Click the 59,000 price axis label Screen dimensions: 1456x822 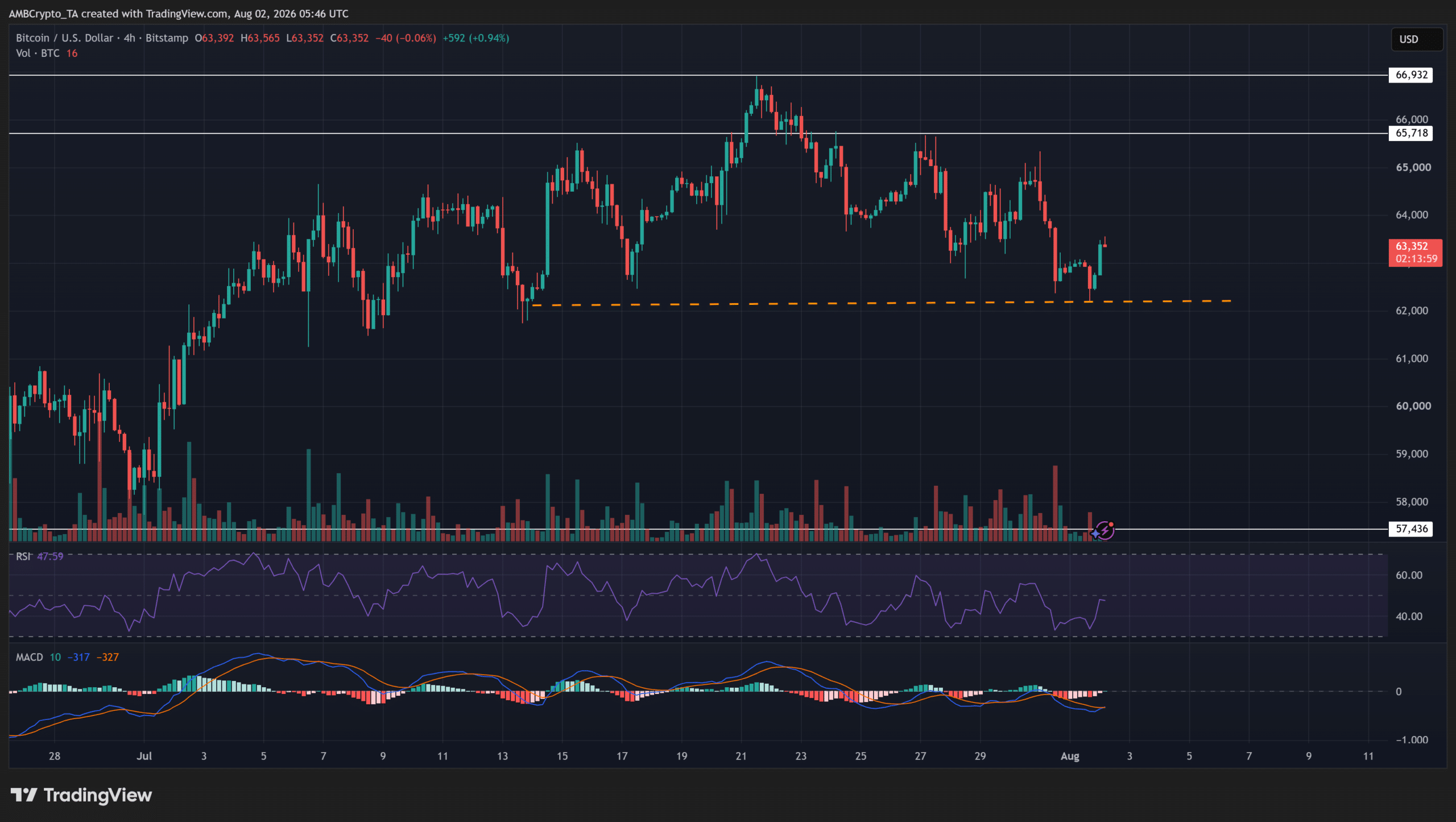1412,454
